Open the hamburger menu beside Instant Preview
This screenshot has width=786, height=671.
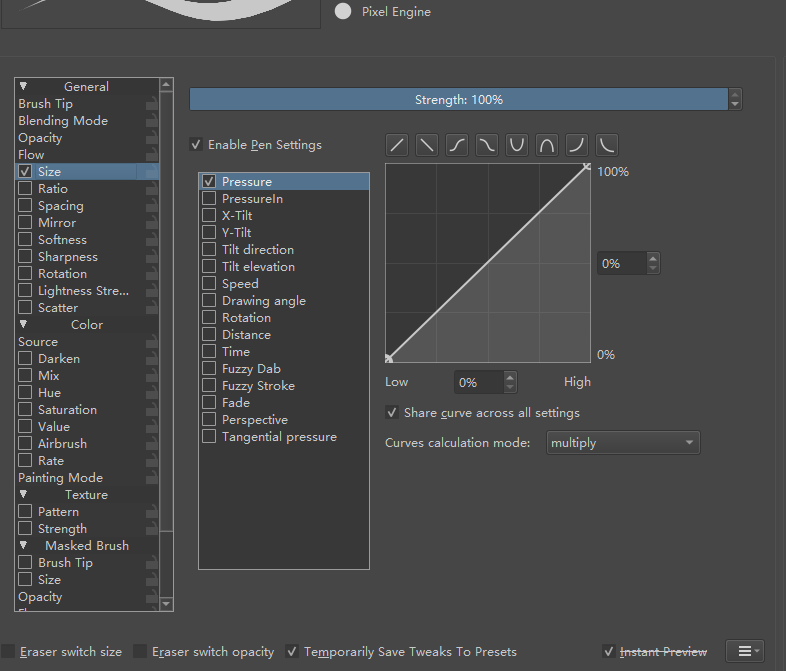click(744, 651)
